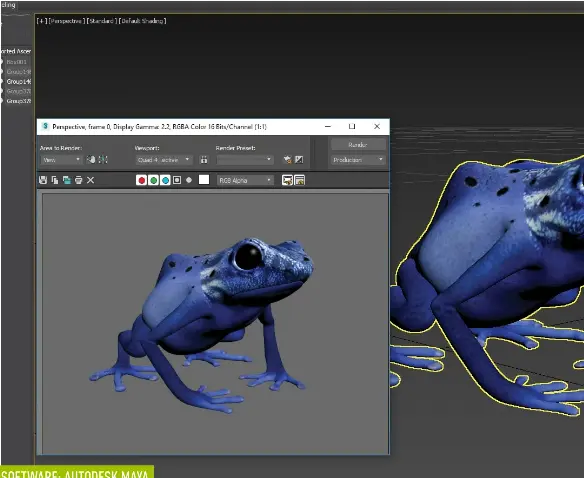Open the Render Setup teapot icon

287,160
